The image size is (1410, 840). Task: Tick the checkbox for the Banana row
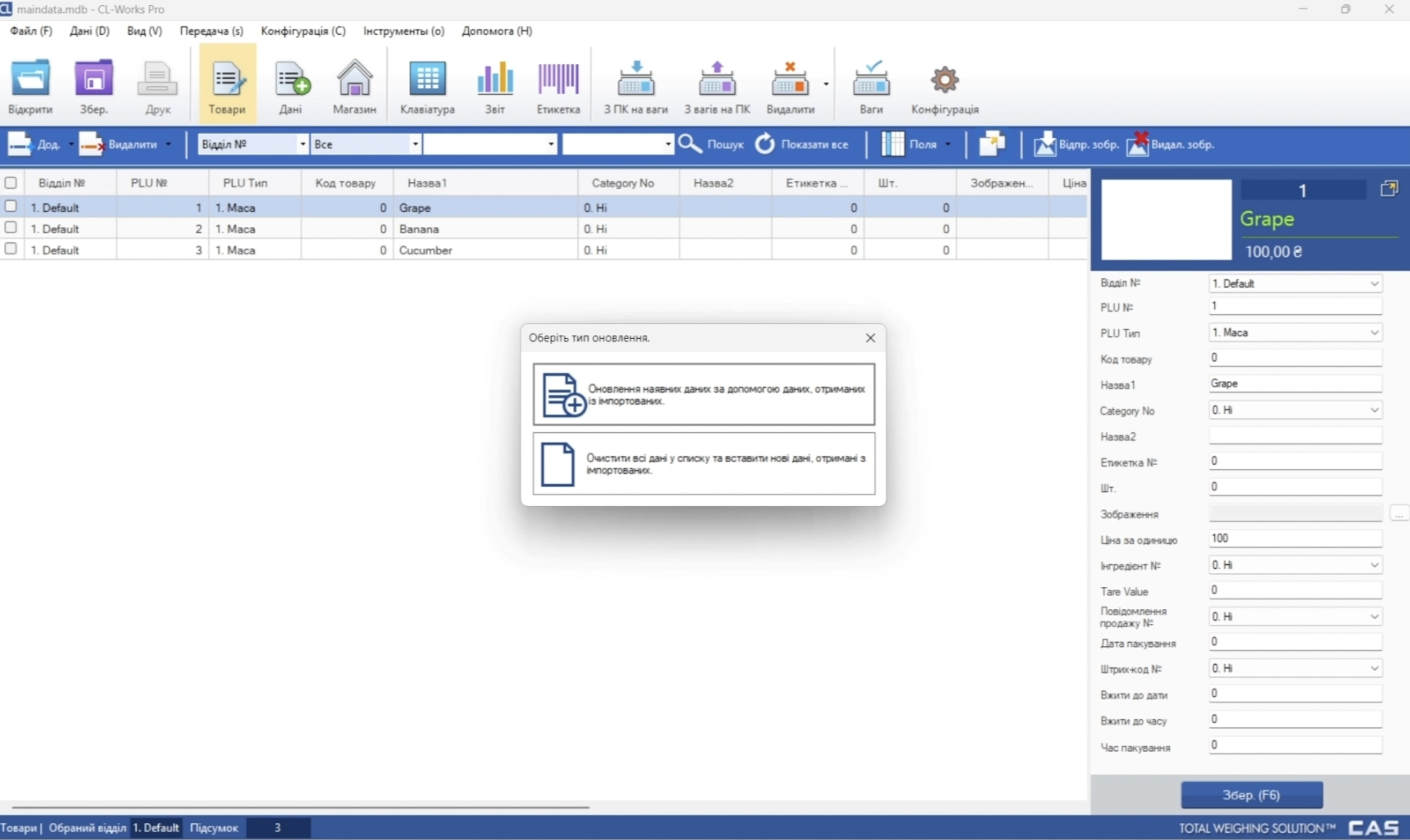pyautogui.click(x=10, y=228)
